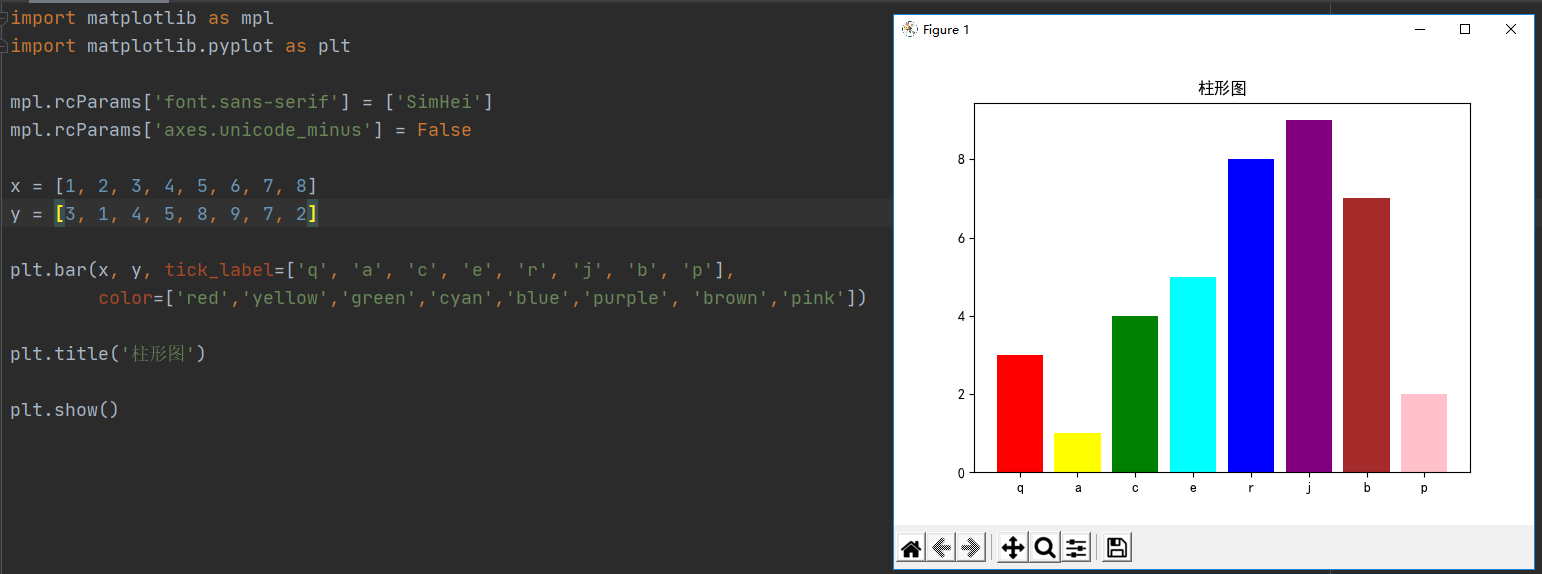Place cursor on plt.show() line
The height and width of the screenshot is (574, 1542).
point(64,410)
